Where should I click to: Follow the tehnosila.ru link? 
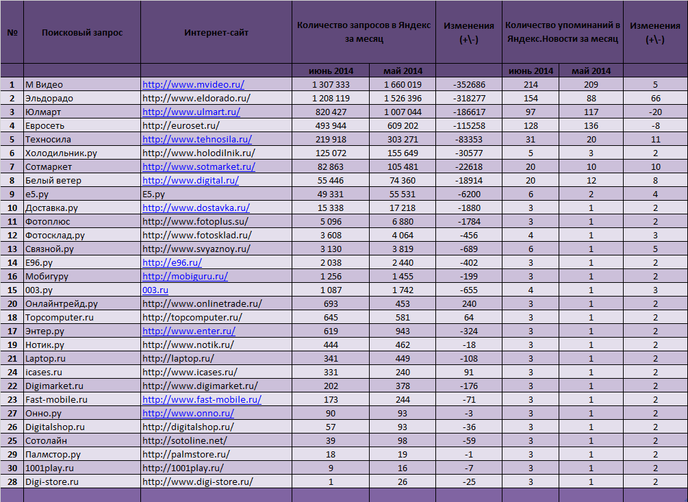(x=197, y=140)
